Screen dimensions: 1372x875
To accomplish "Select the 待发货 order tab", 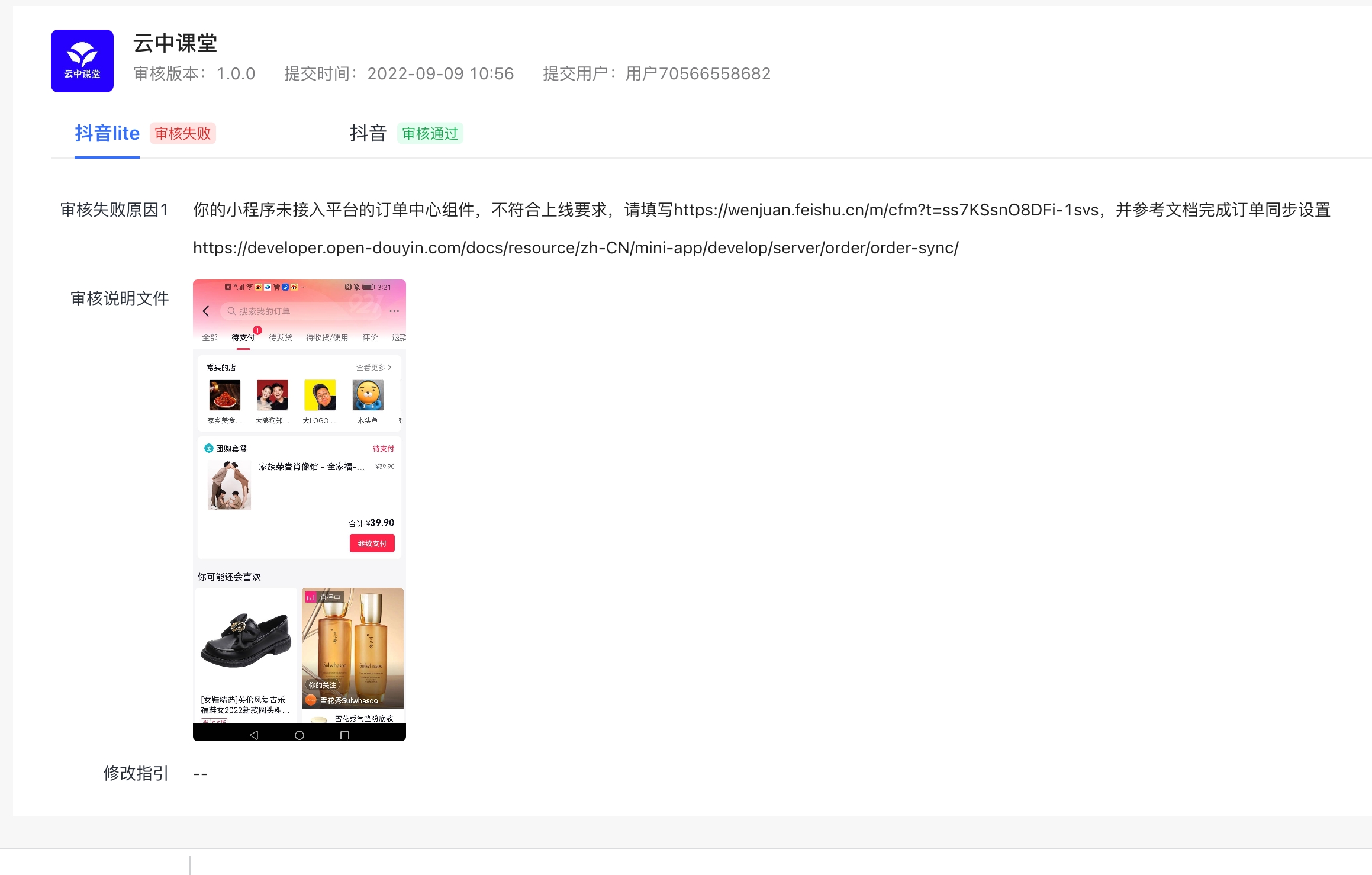I will coord(280,337).
